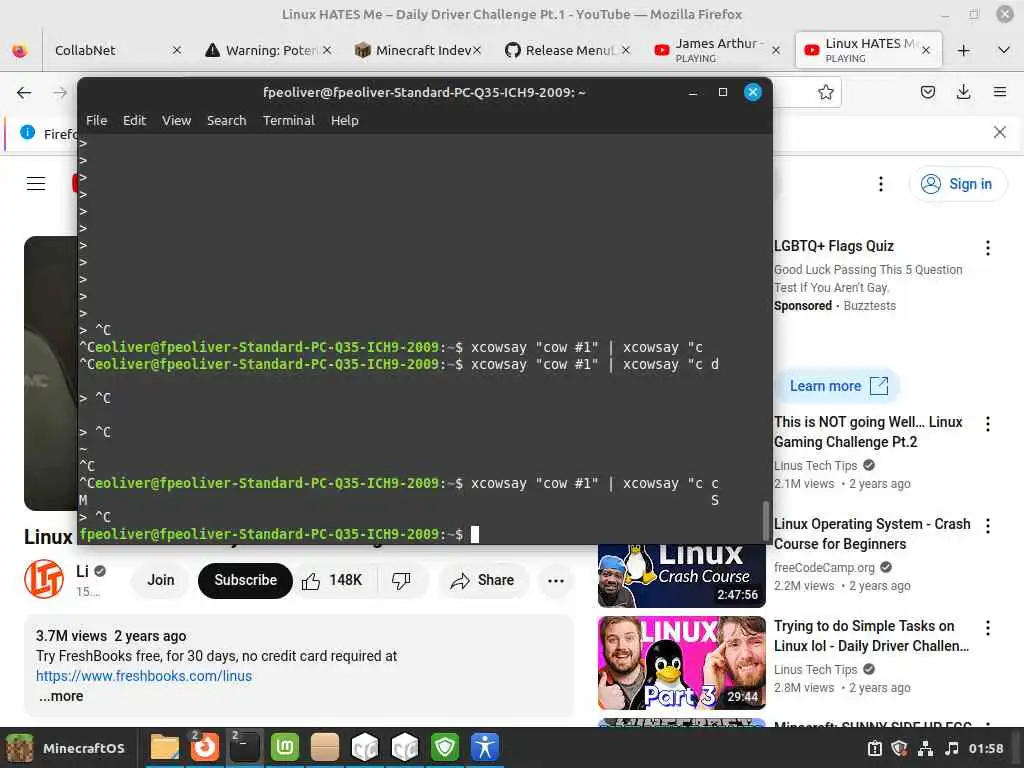The image size is (1024, 768).
Task: Open Linux Crash Course video thumbnail
Action: click(x=681, y=576)
